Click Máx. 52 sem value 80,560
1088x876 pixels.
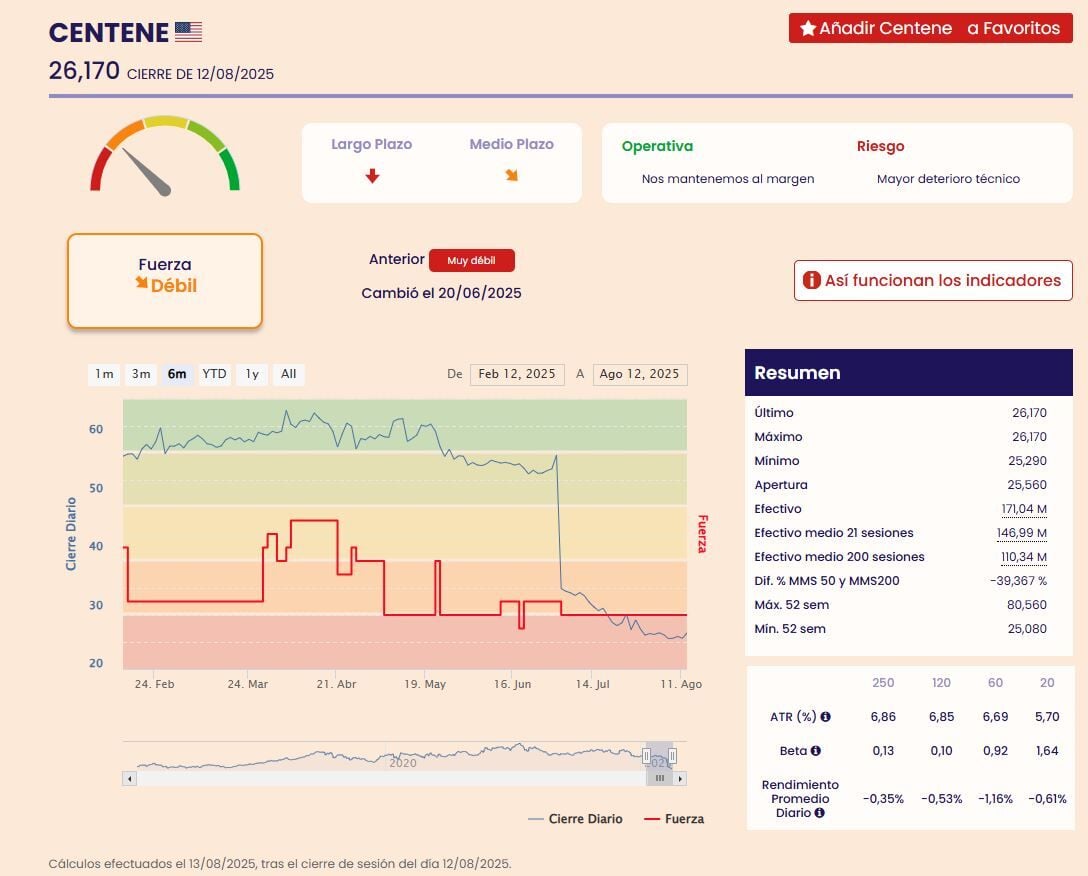1027,605
